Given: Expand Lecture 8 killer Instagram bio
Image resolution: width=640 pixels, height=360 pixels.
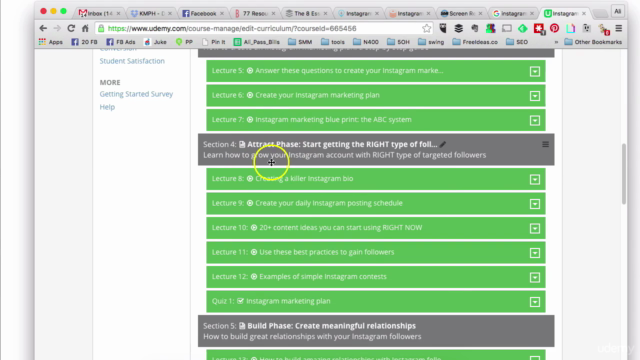Looking at the screenshot, I should [535, 179].
